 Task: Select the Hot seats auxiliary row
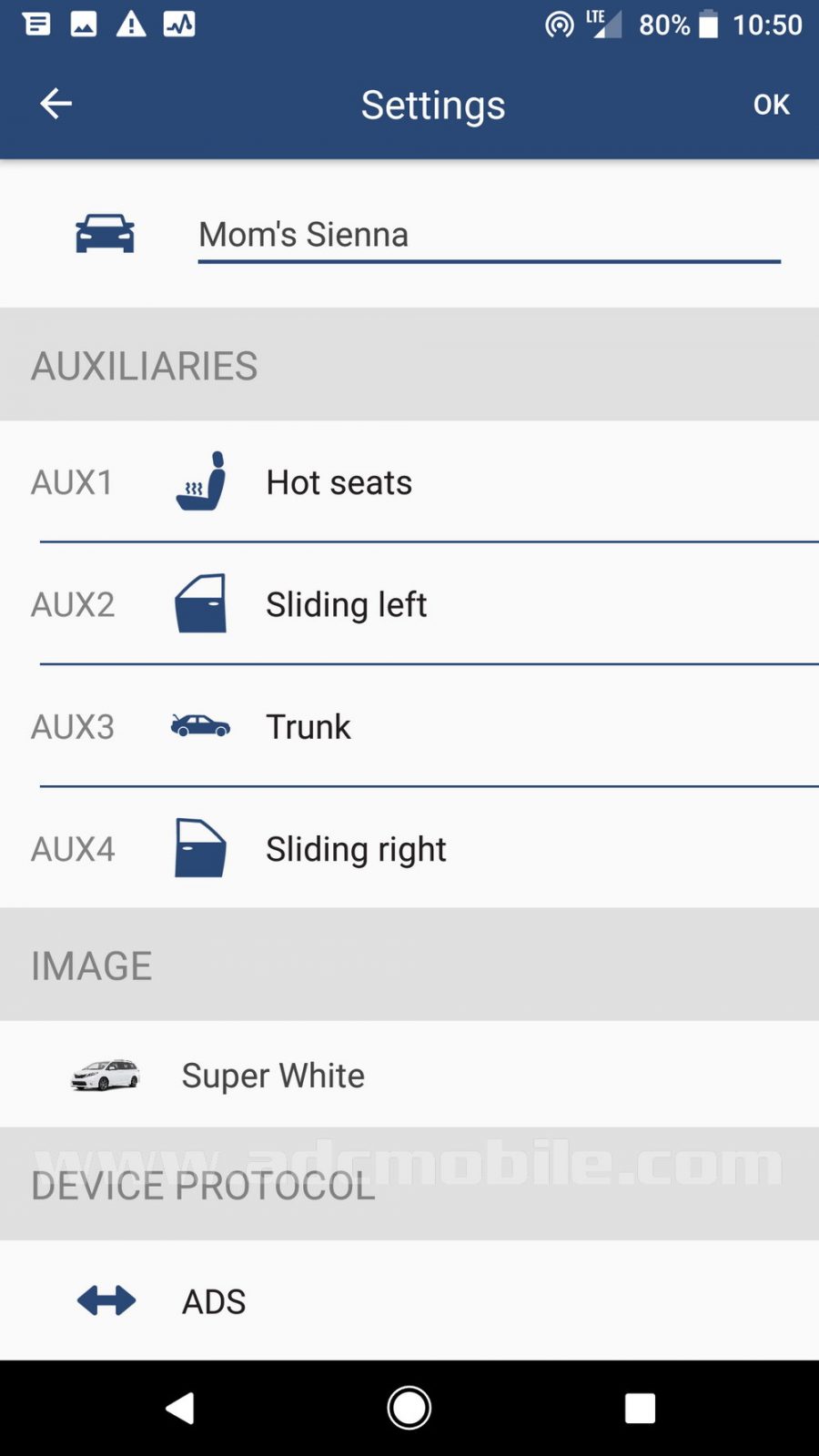coord(409,482)
